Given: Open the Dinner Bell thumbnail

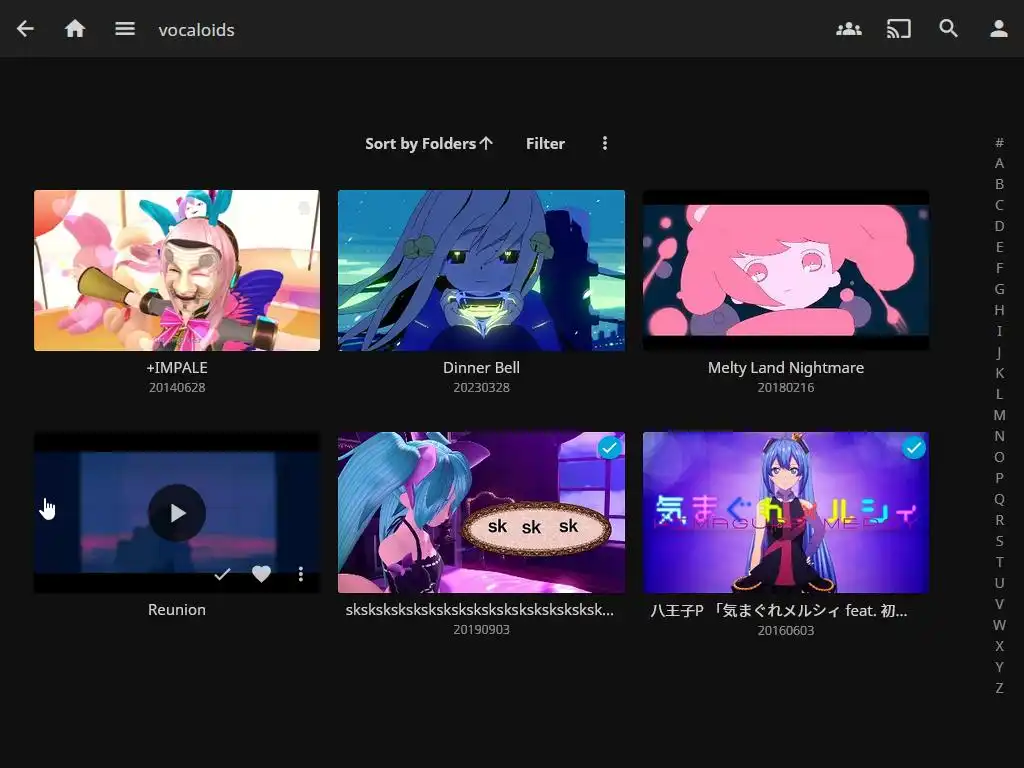Looking at the screenshot, I should coord(481,270).
